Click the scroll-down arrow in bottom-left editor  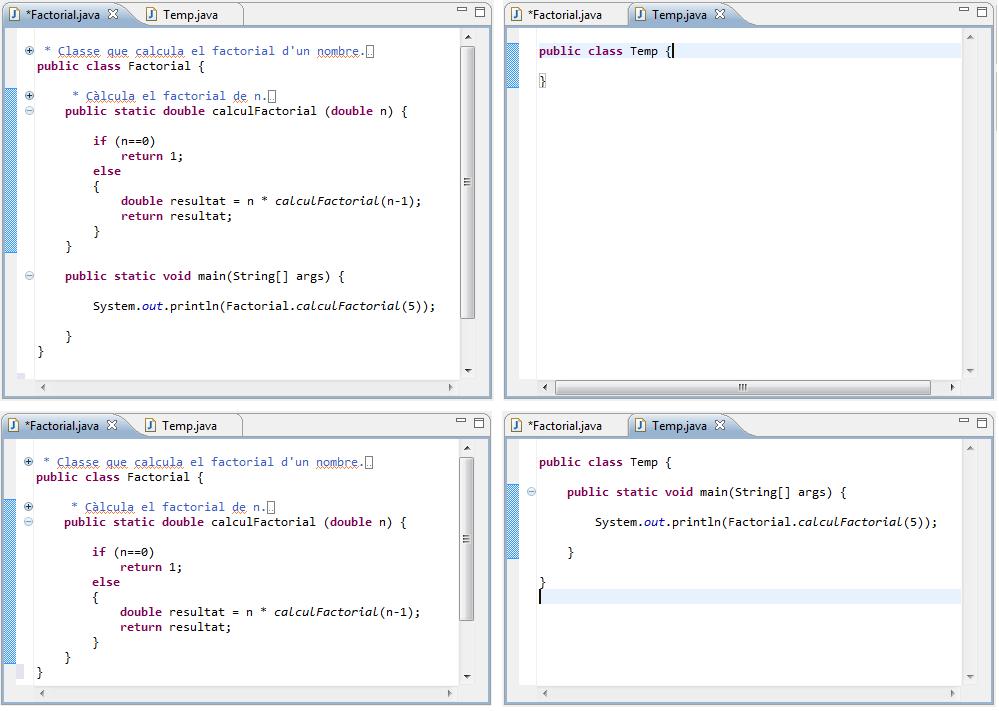click(x=467, y=677)
